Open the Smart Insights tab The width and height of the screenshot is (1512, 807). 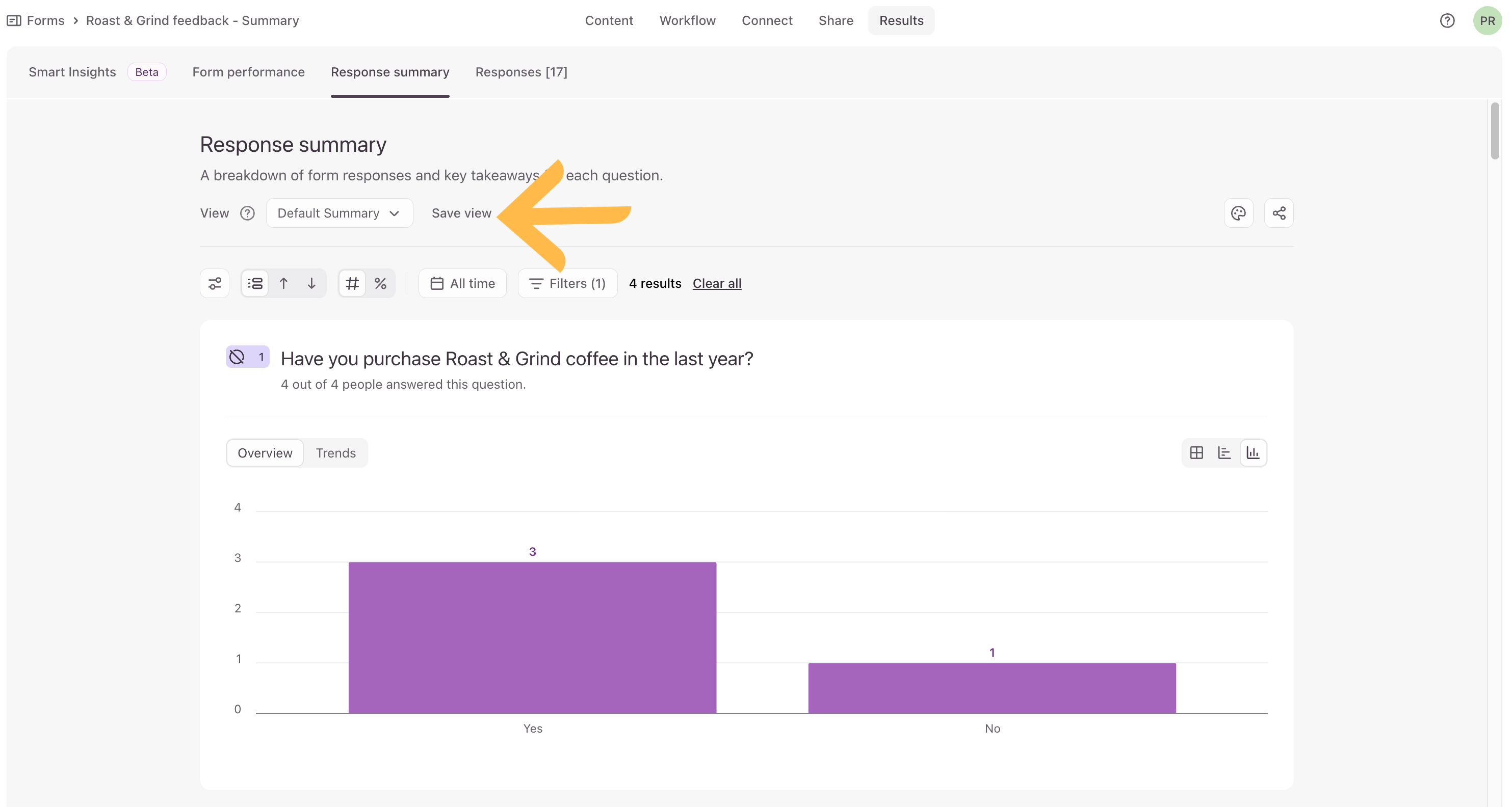click(x=72, y=71)
